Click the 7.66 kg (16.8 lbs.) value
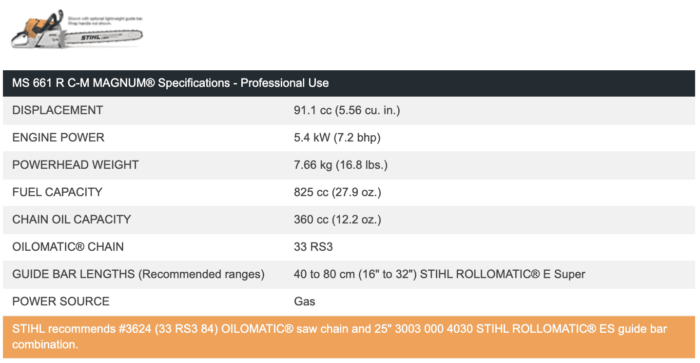 [x=341, y=165]
